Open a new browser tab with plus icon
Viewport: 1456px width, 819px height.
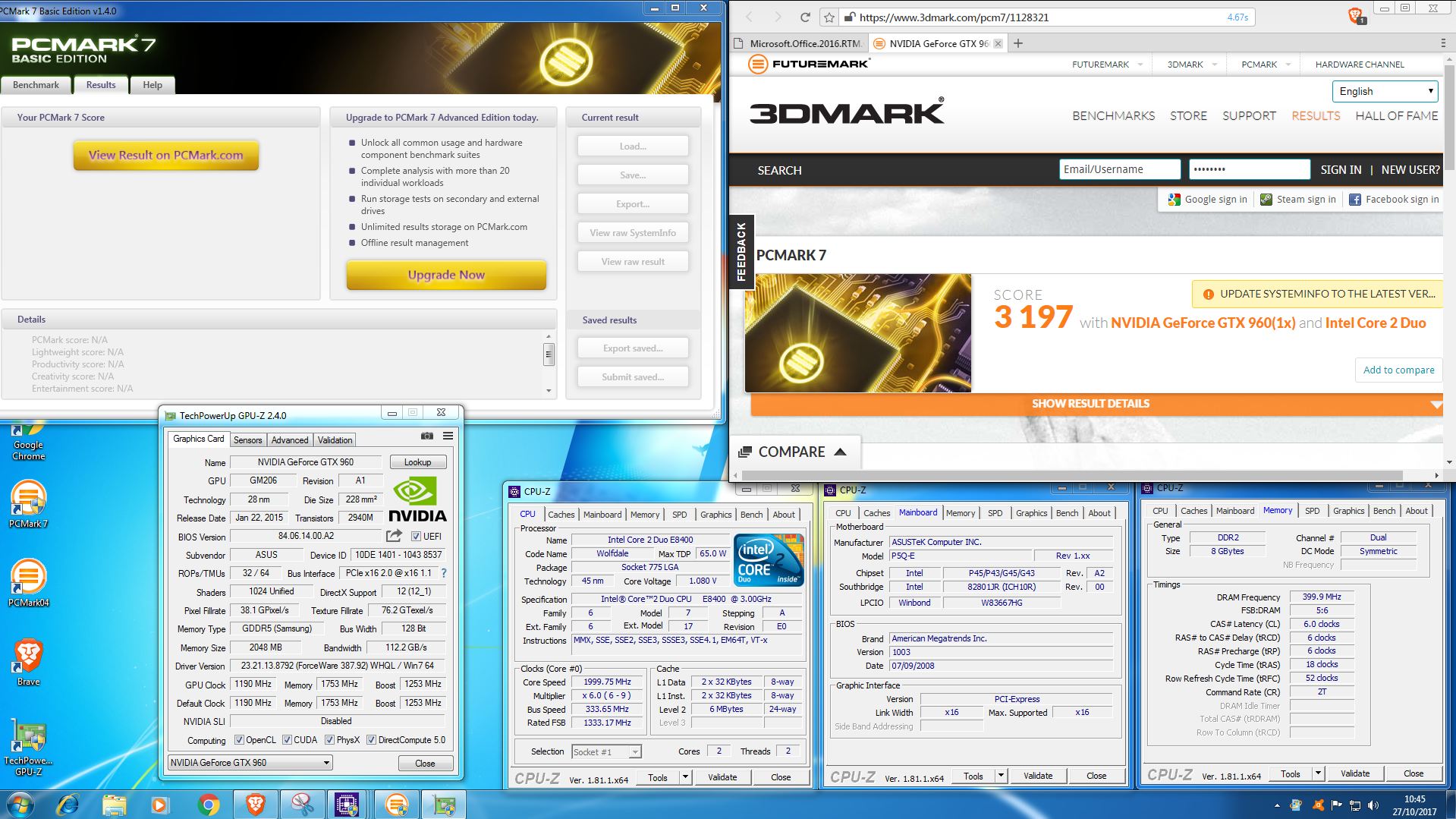tap(1018, 43)
